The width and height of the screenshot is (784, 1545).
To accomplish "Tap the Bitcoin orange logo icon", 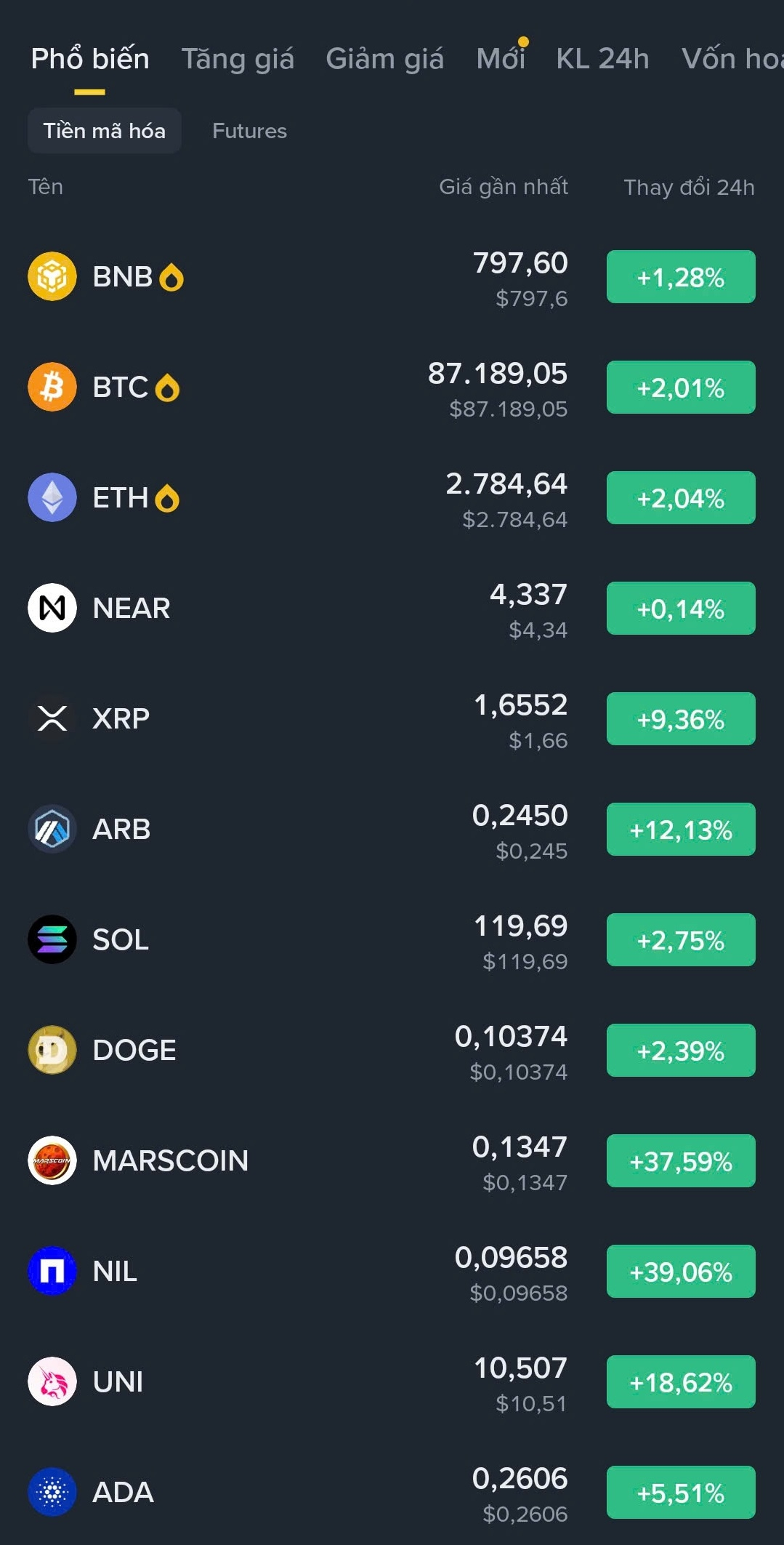I will [52, 387].
